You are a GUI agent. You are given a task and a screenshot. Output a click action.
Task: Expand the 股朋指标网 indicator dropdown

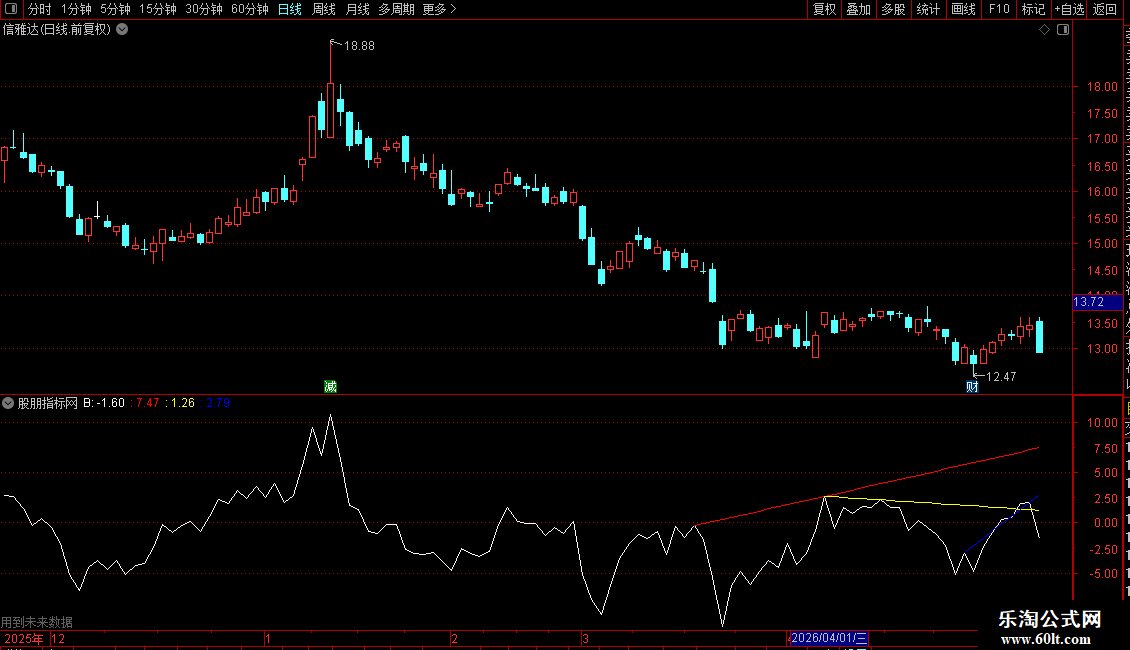click(x=8, y=403)
